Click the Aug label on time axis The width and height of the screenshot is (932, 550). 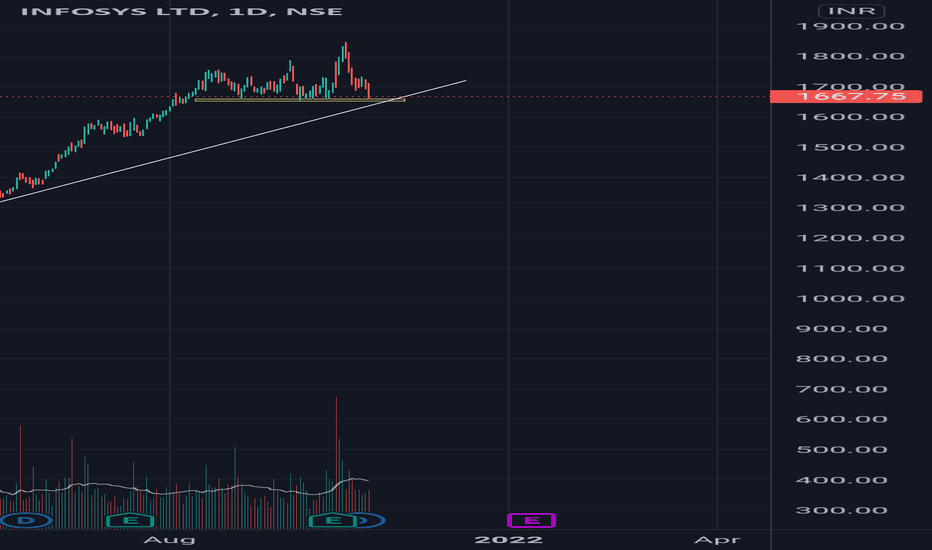169,540
